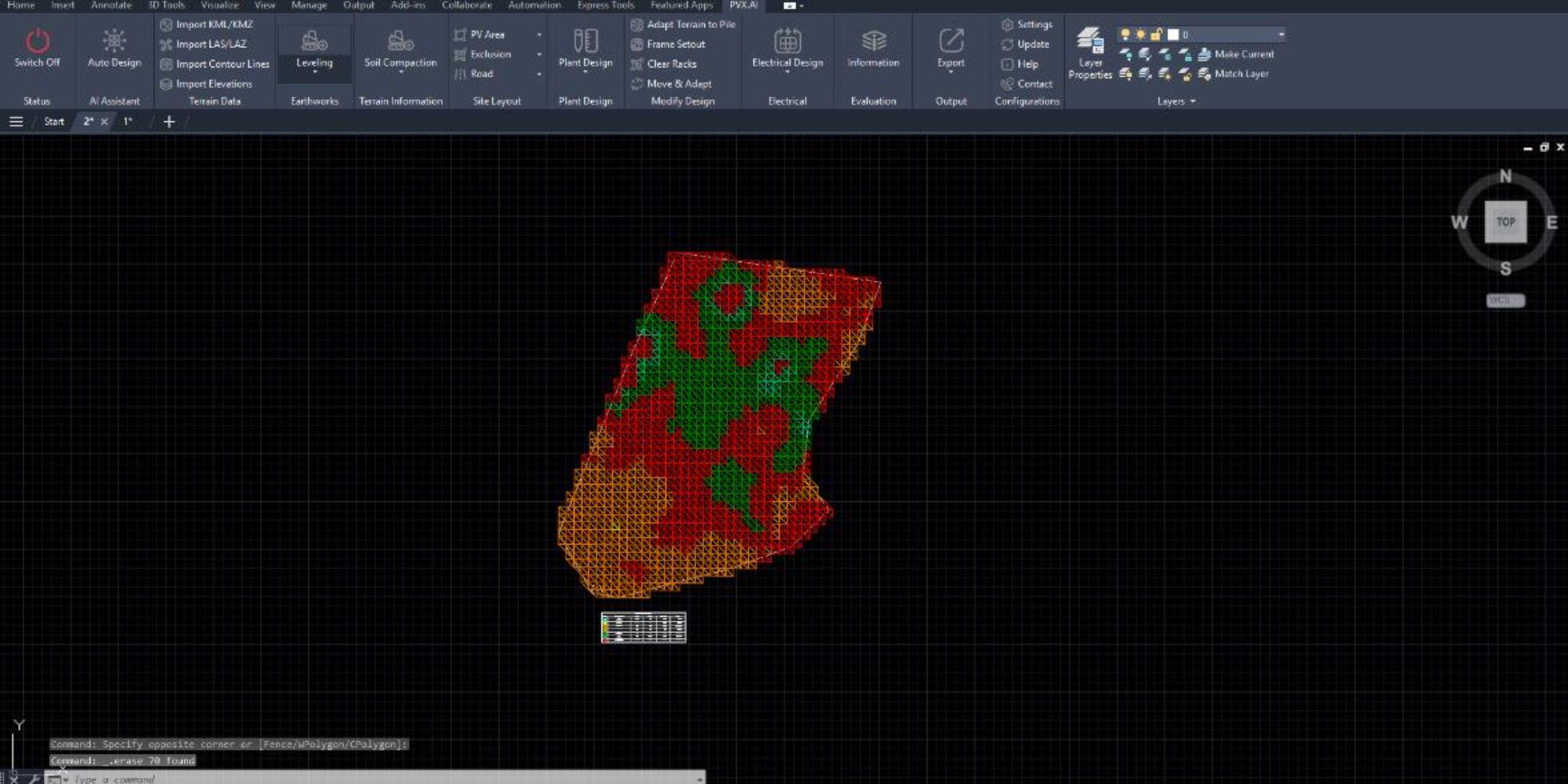Switch to the Home ribbon tab
Image resolution: width=1568 pixels, height=784 pixels.
(21, 5)
